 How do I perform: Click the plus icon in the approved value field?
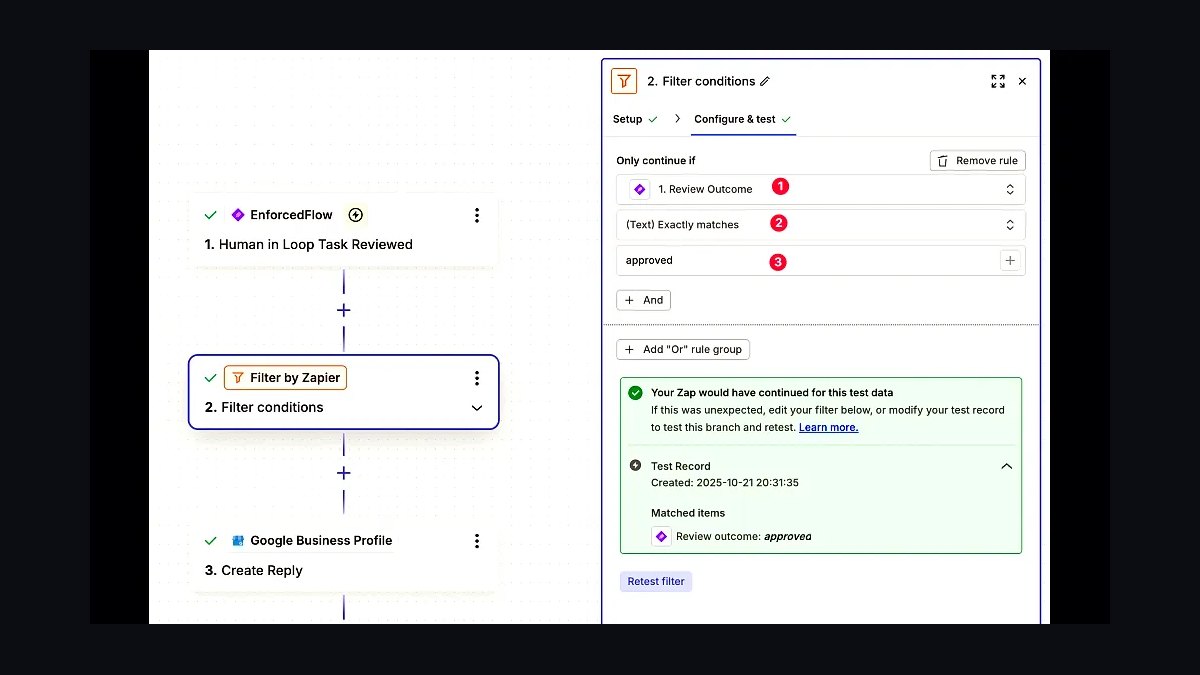(x=1010, y=261)
